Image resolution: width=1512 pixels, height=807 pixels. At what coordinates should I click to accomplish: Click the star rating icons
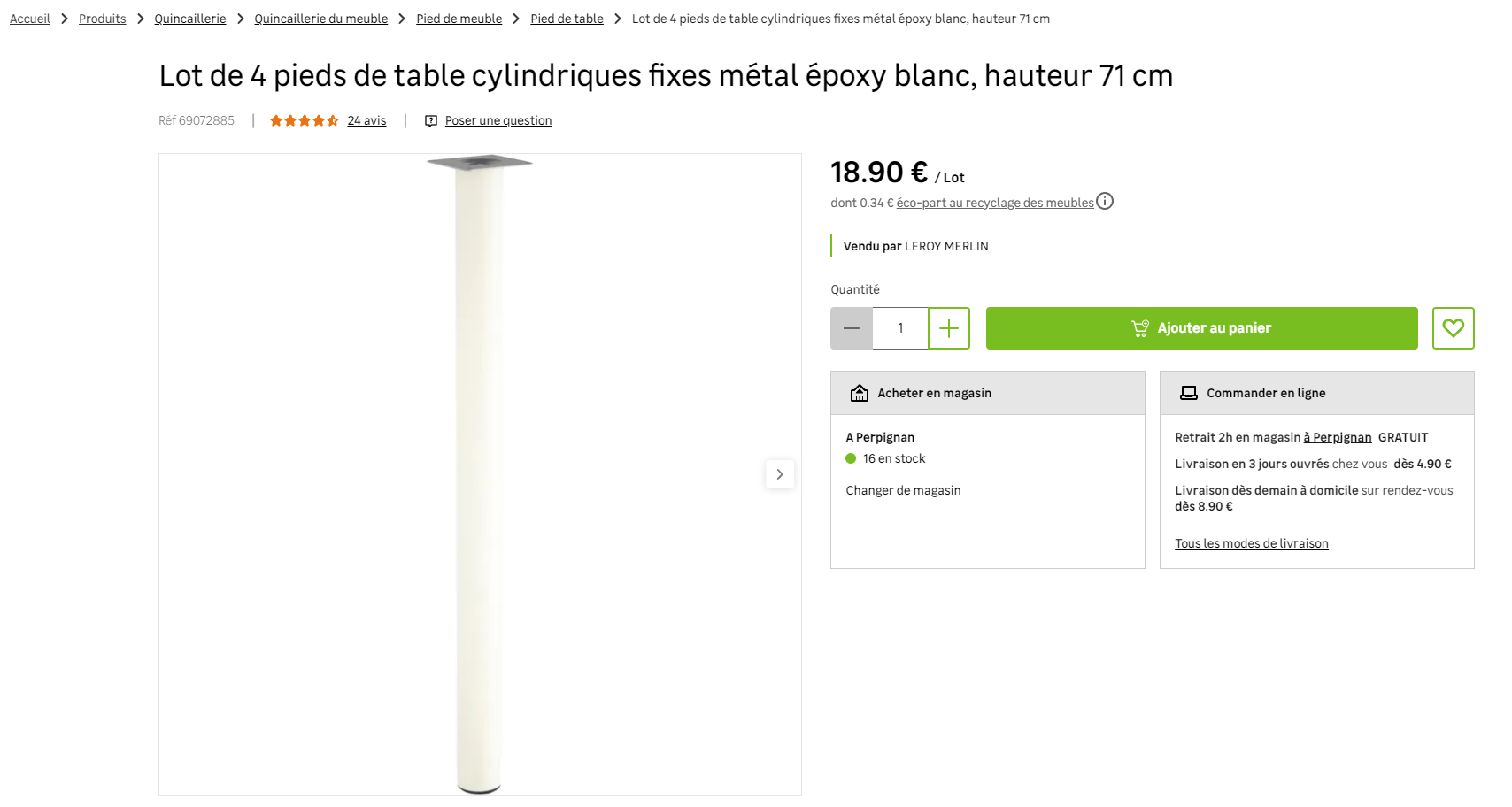click(x=304, y=121)
